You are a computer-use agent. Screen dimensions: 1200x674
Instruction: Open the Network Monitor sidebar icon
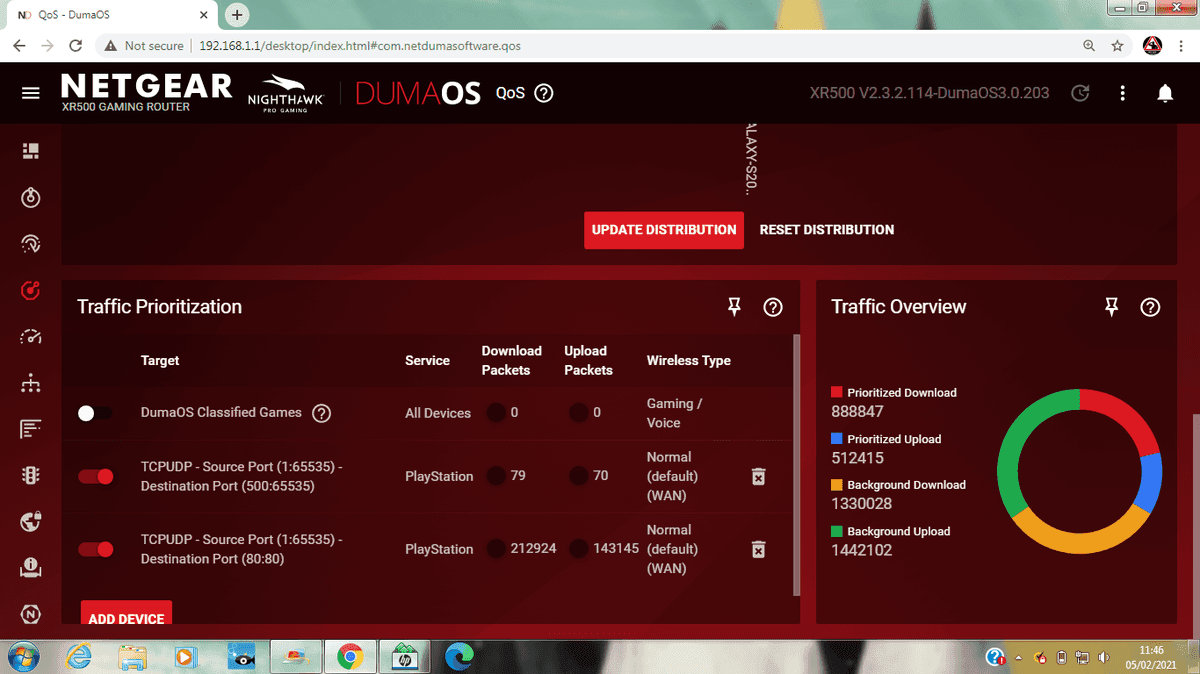31,429
